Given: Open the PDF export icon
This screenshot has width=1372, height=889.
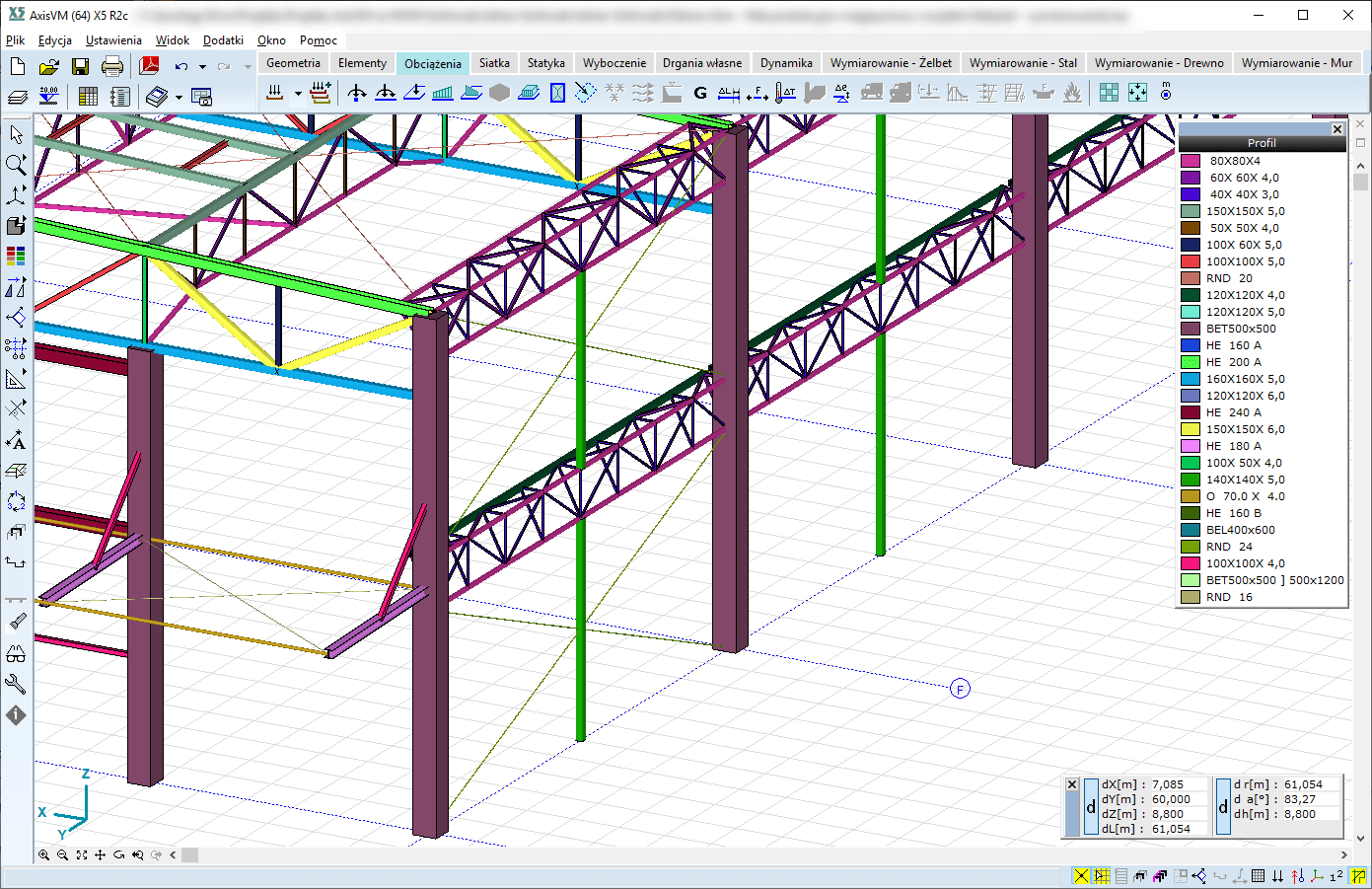Looking at the screenshot, I should 149,66.
